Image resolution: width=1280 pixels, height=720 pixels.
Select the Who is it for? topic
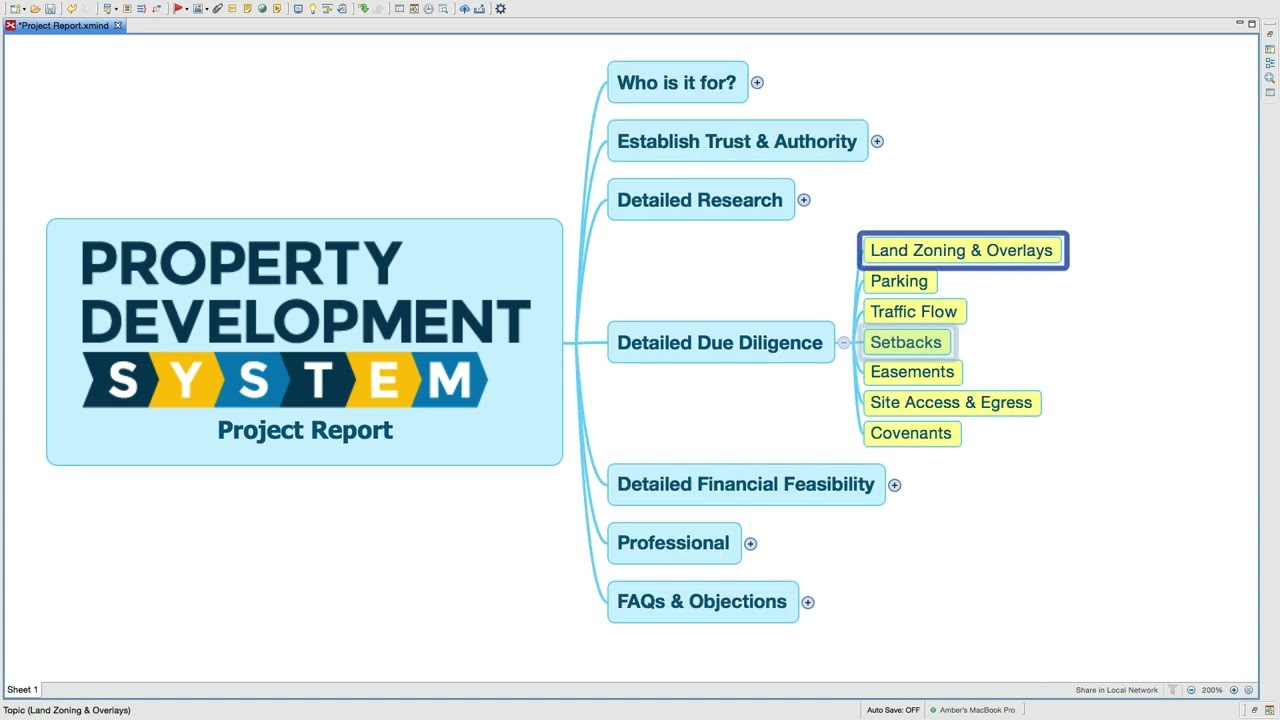pyautogui.click(x=677, y=83)
